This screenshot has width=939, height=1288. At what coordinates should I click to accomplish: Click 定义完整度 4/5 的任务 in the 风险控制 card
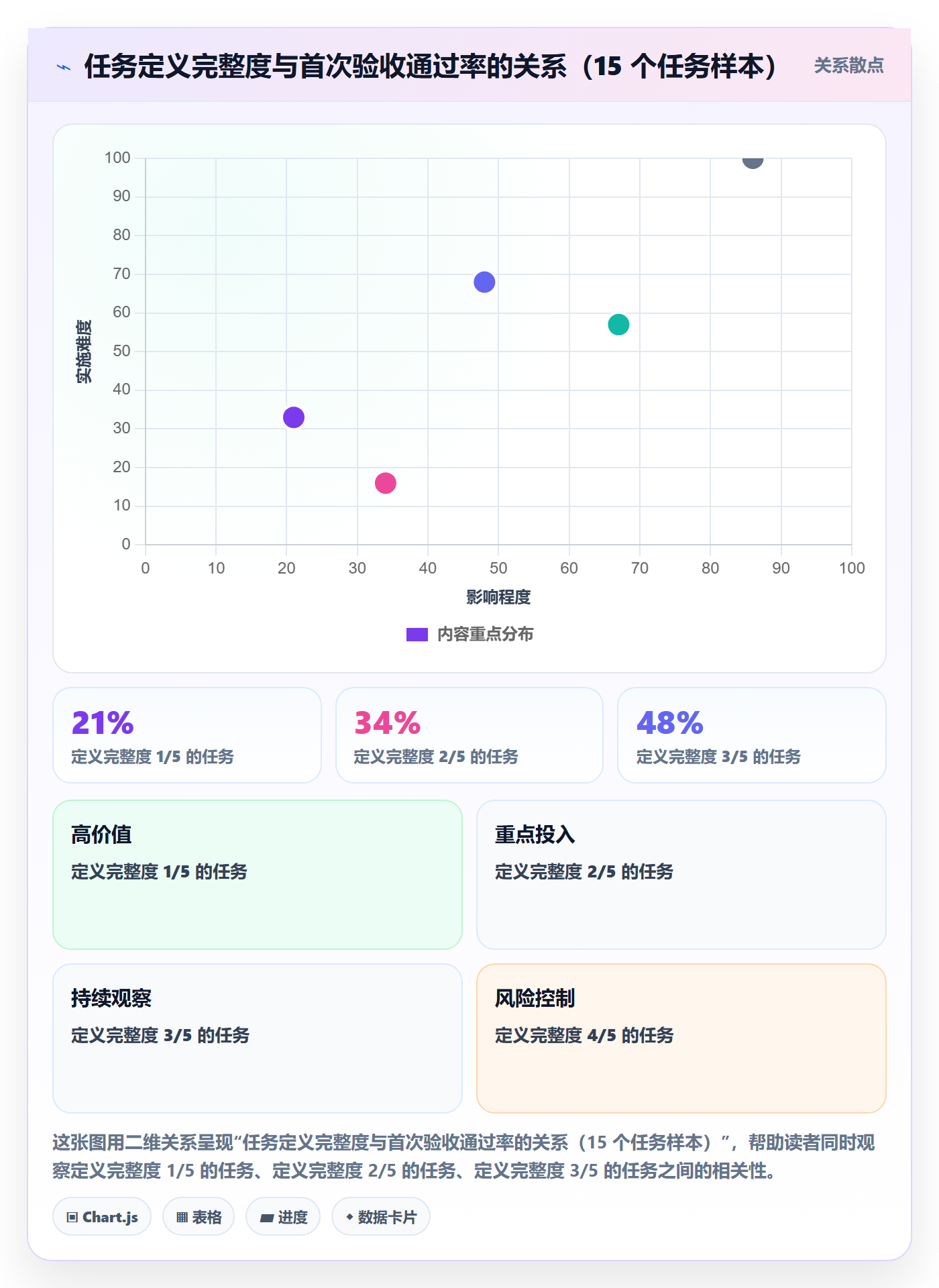point(584,1035)
